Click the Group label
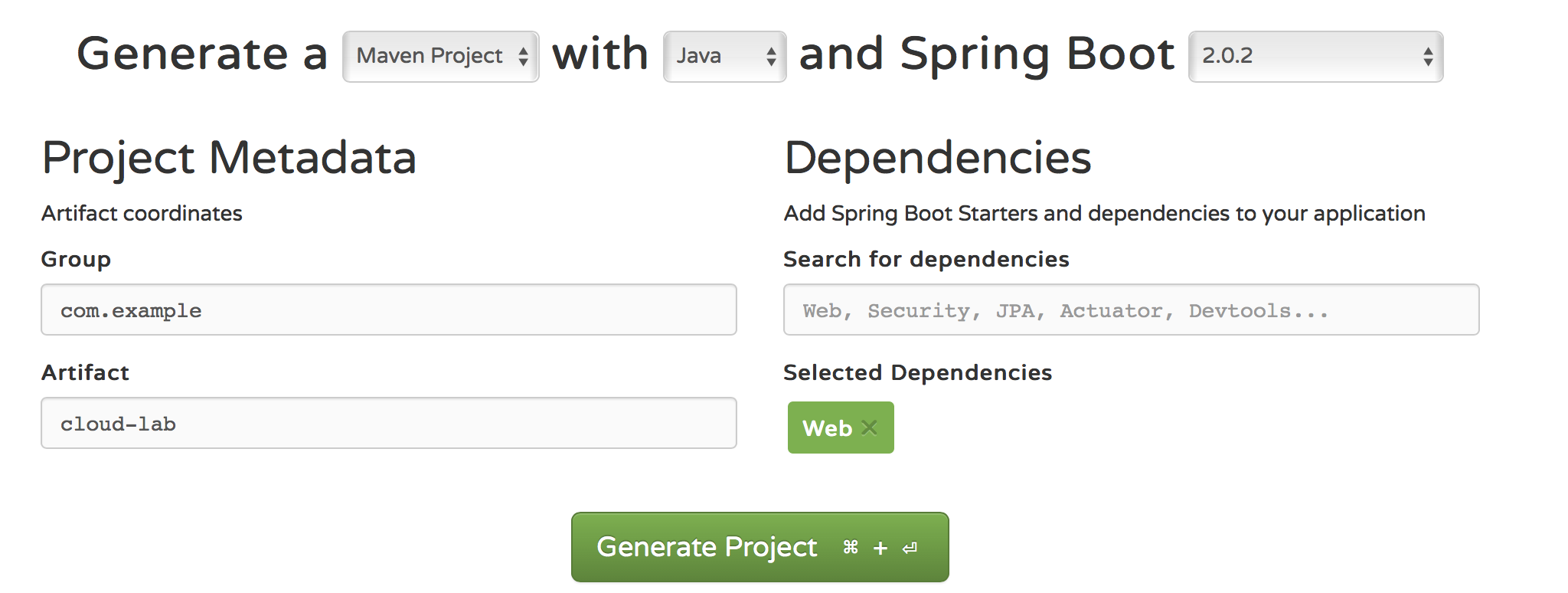This screenshot has width=1568, height=593. tap(76, 259)
